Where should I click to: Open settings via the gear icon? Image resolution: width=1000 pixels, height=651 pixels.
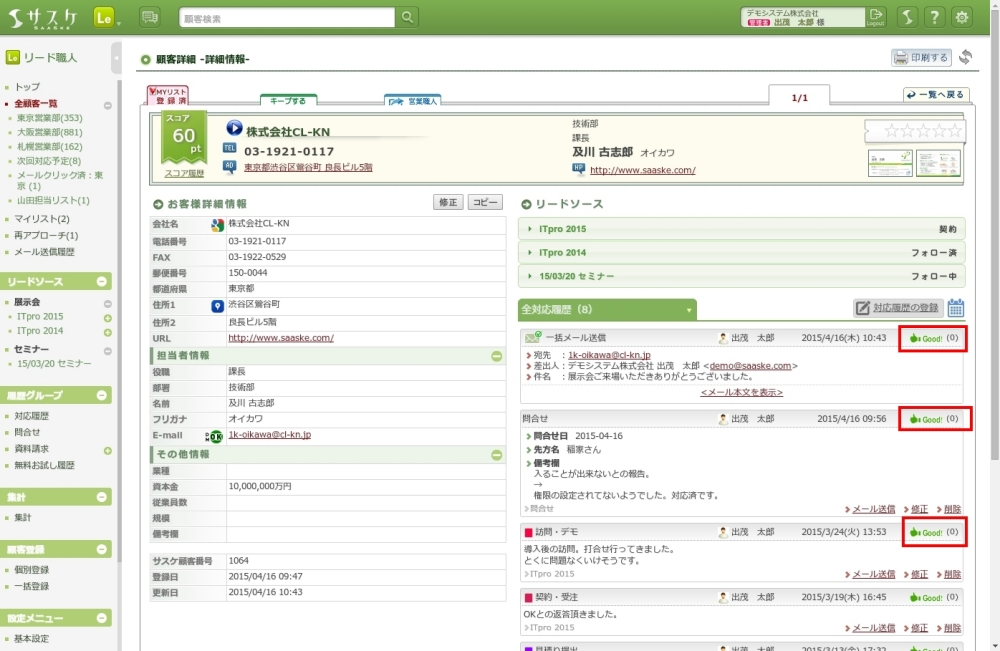click(x=962, y=17)
